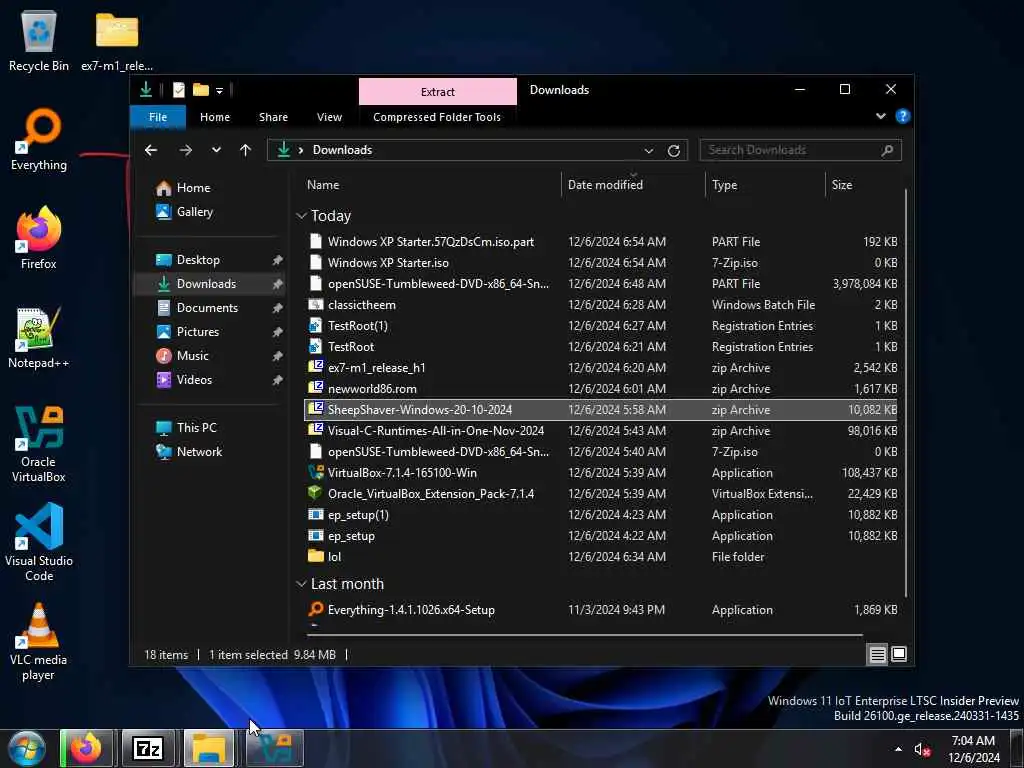Expand the ribbon with chevron

880,116
